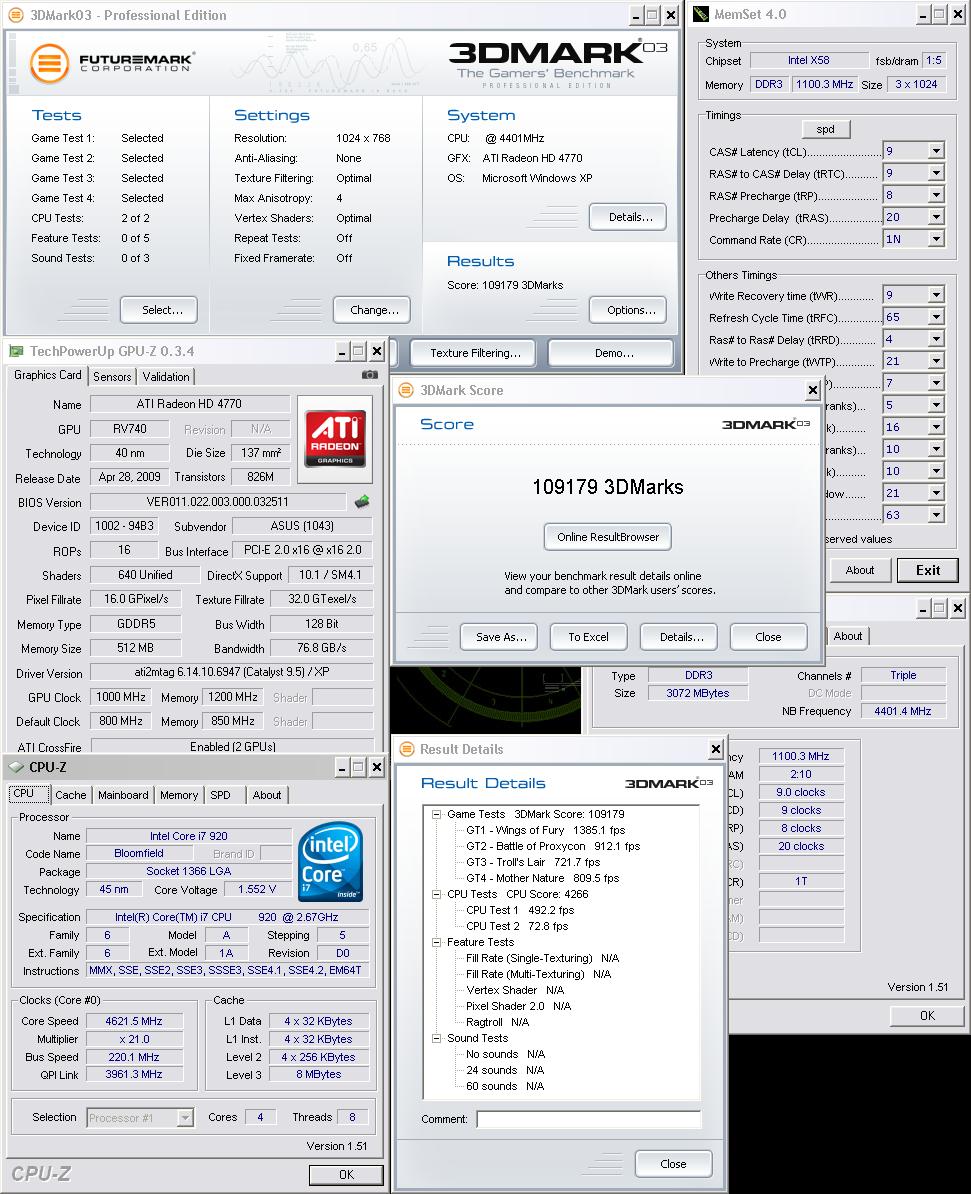The height and width of the screenshot is (1194, 971).
Task: Click the BIOS save chip icon in GPU-Z
Action: point(363,501)
